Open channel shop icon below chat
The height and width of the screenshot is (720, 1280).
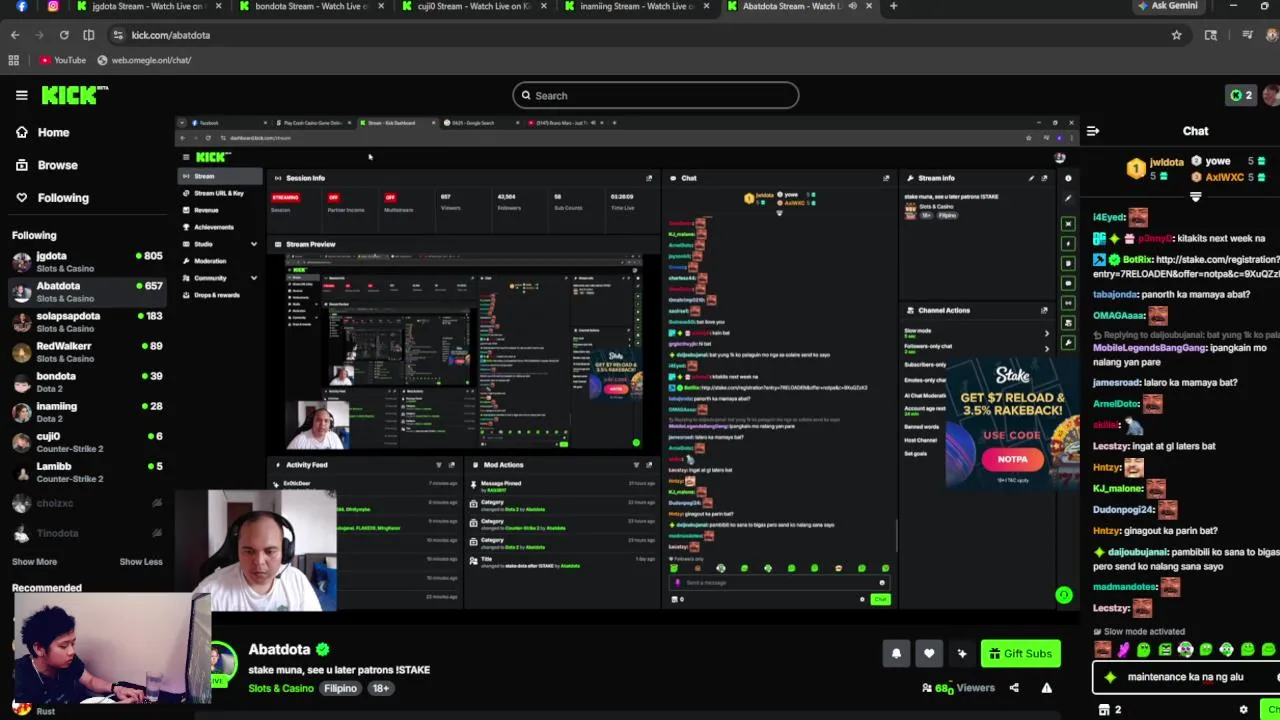pos(1104,710)
